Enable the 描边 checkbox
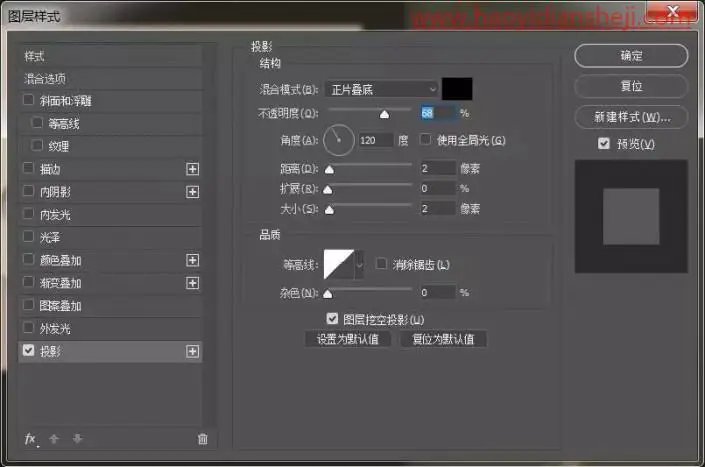The image size is (705, 467). (x=28, y=168)
